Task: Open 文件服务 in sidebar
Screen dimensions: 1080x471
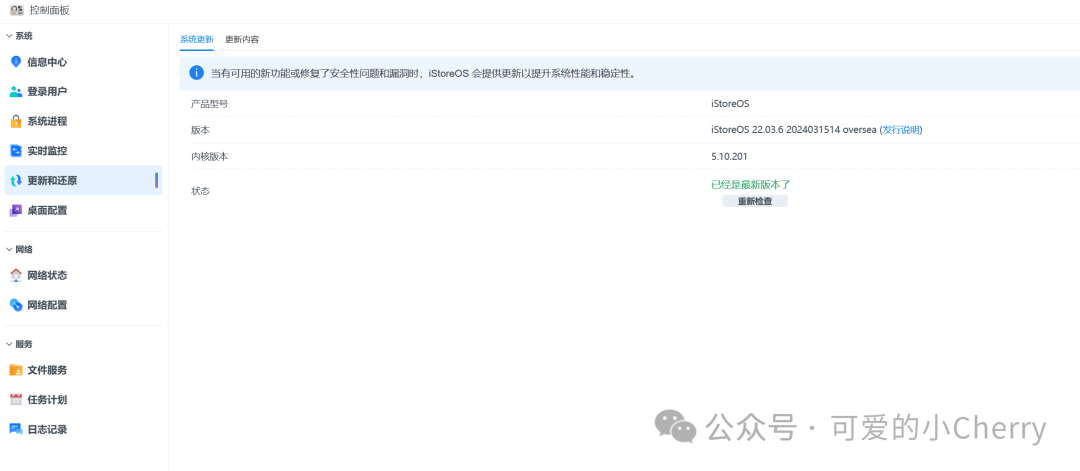Action: click(x=83, y=370)
